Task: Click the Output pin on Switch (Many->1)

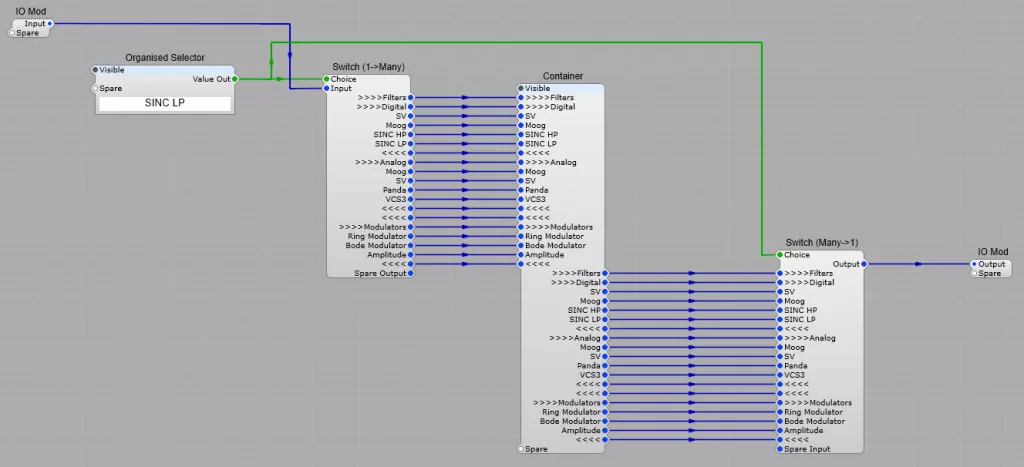Action: coord(864,264)
